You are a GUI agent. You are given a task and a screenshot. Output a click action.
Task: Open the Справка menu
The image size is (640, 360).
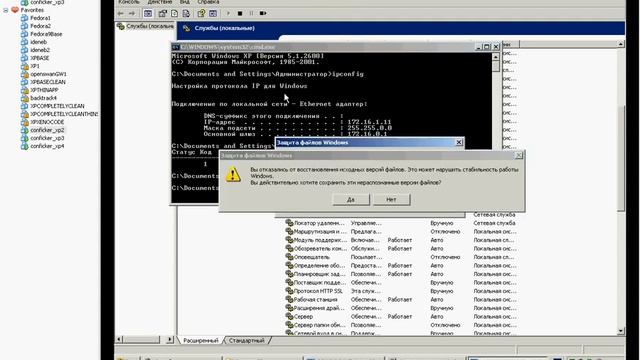coord(208,2)
